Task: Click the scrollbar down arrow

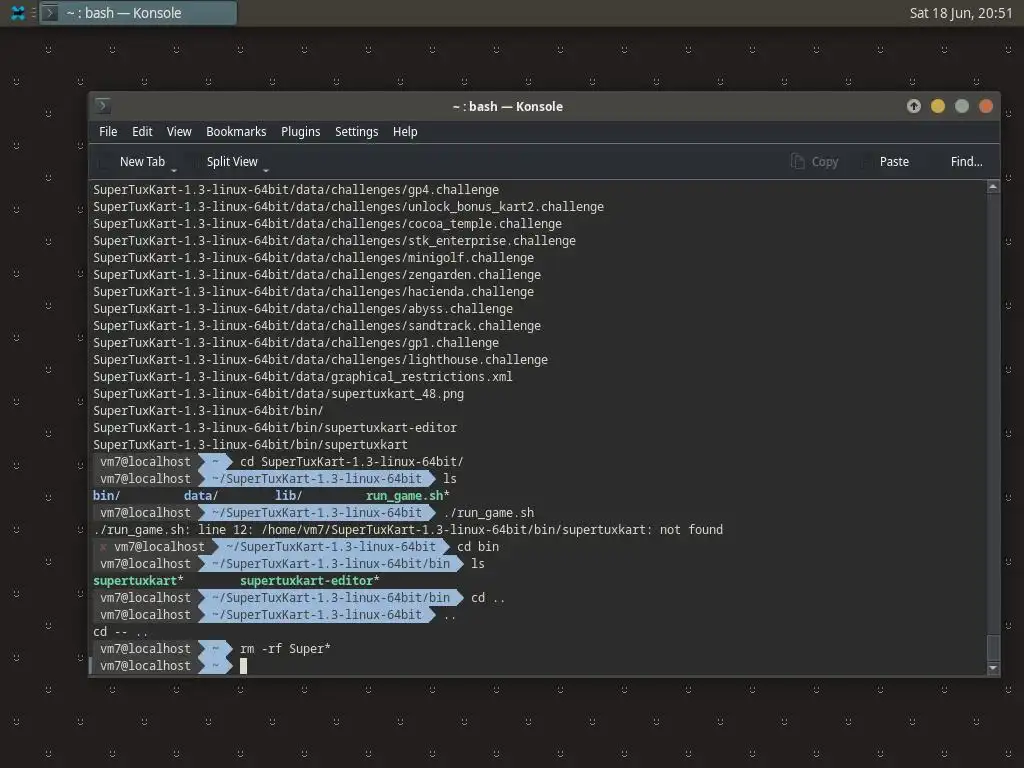Action: [x=993, y=668]
